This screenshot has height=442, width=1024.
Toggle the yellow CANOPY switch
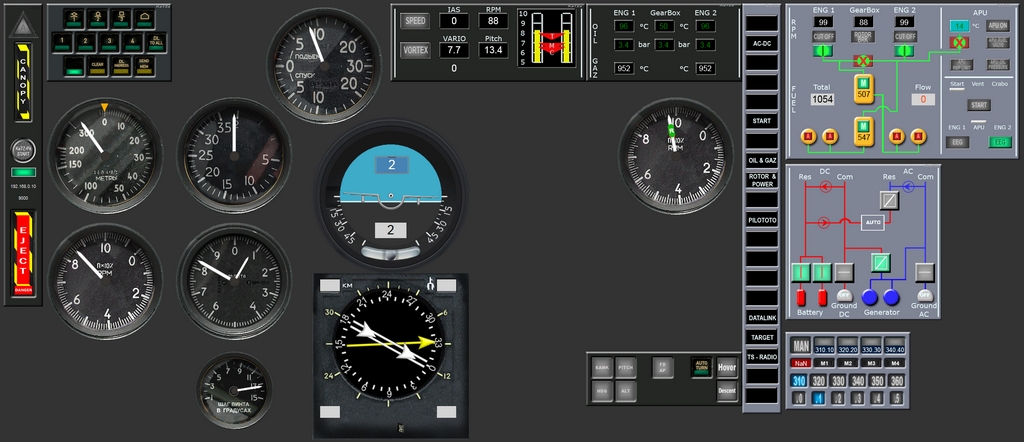(x=24, y=81)
